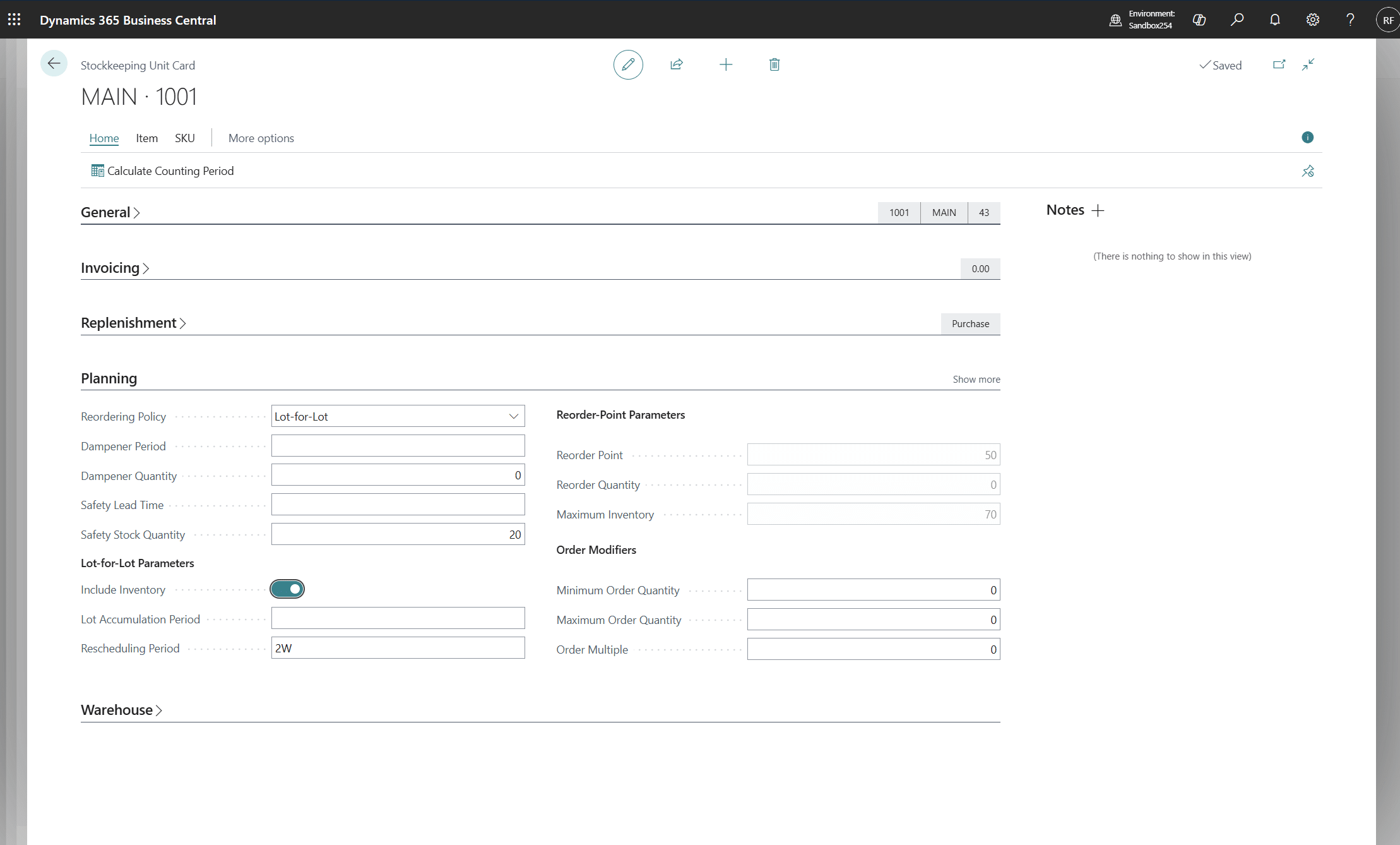Click the pin action bar icon
The width and height of the screenshot is (1400, 845).
1308,171
